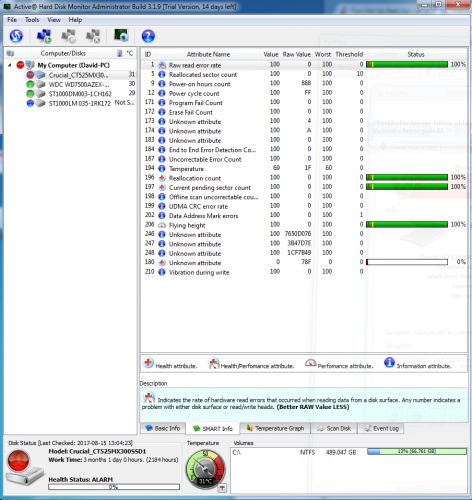Click the refresh disk status toolbar icon

click(16, 36)
